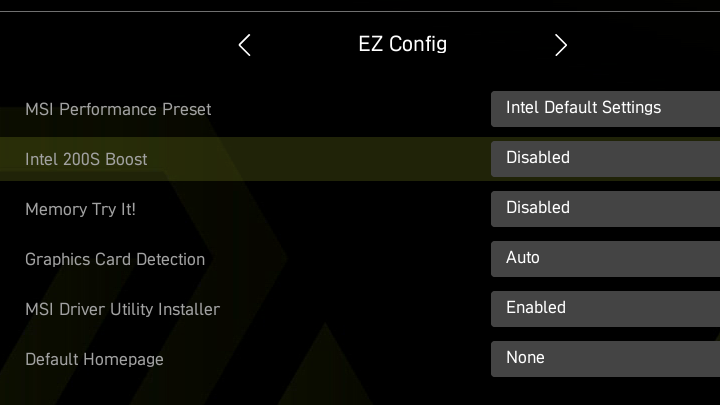Viewport: 720px width, 405px height.
Task: Select the Default Homepage label
Action: 94,359
